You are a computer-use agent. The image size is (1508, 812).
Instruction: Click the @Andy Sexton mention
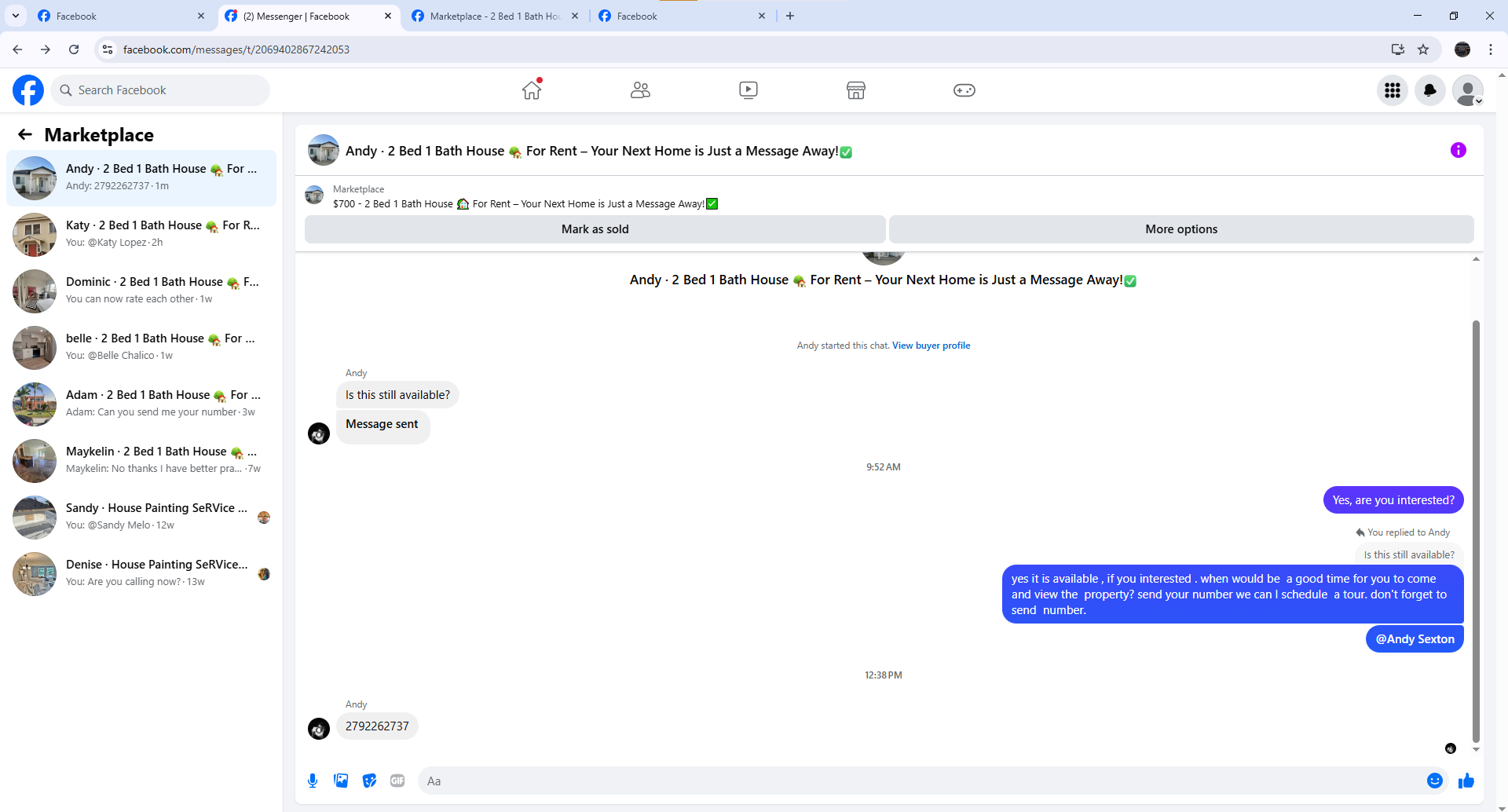click(1415, 639)
